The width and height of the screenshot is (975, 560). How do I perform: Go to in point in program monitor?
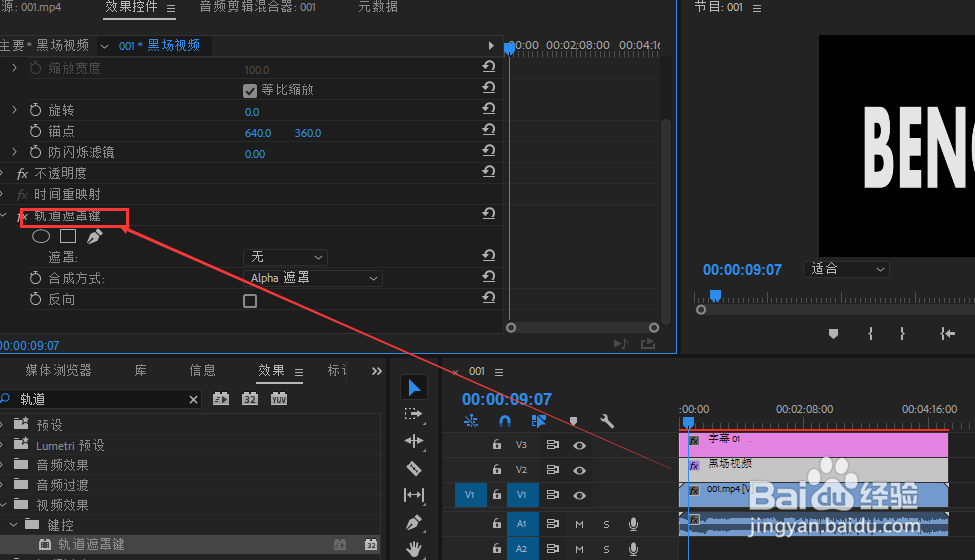click(x=947, y=334)
